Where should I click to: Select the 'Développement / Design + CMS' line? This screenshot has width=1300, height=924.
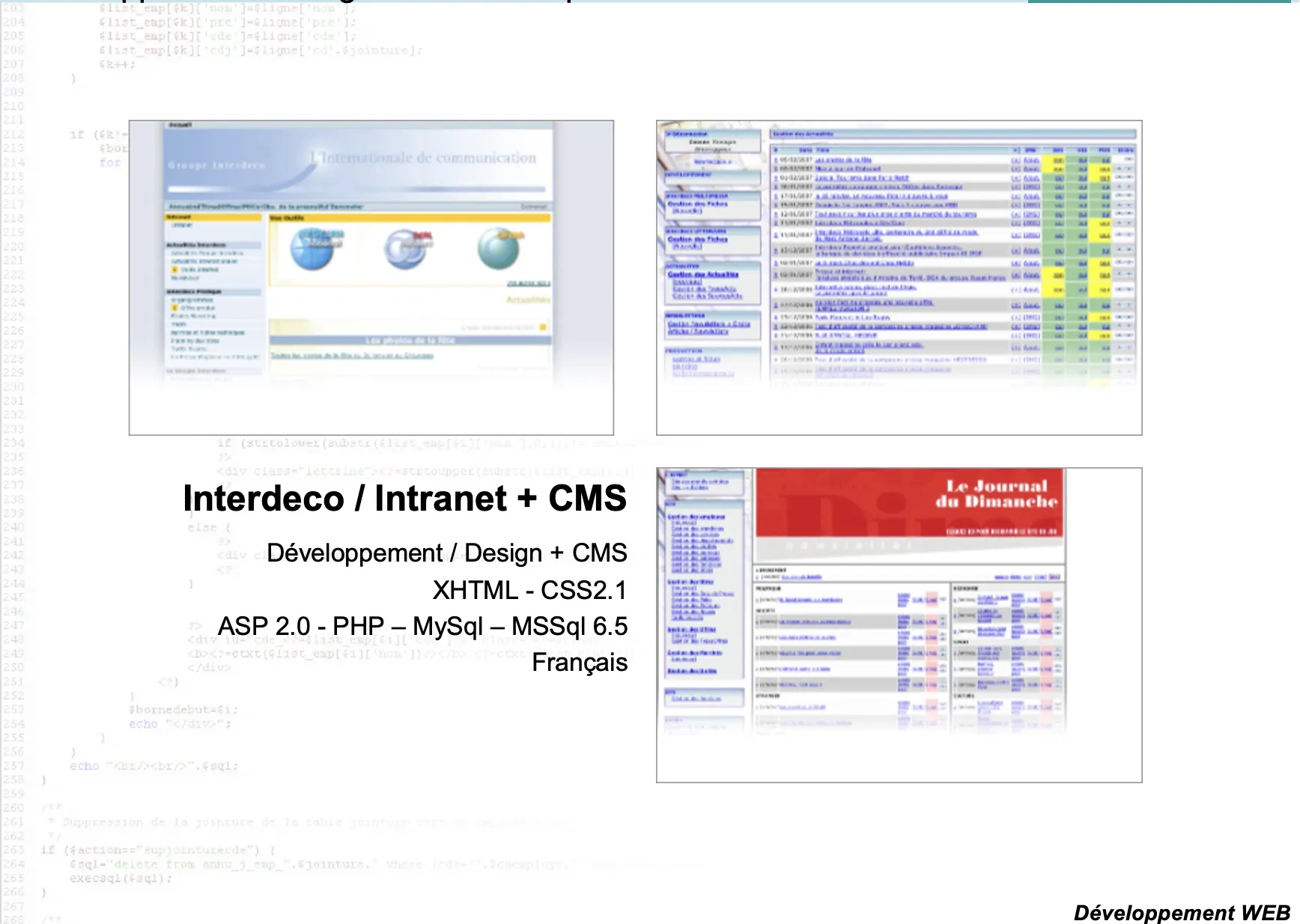447,553
